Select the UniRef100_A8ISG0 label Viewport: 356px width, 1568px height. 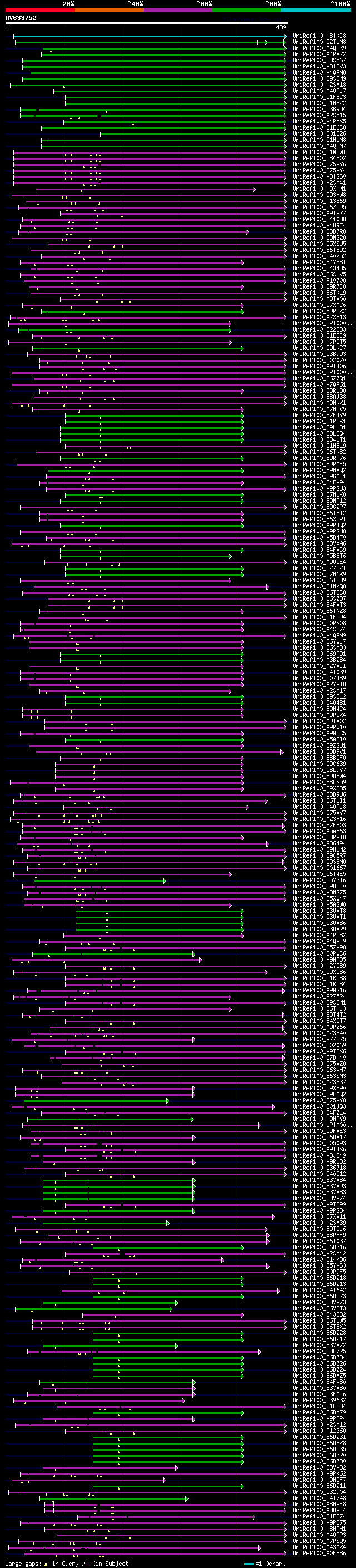[x=319, y=176]
